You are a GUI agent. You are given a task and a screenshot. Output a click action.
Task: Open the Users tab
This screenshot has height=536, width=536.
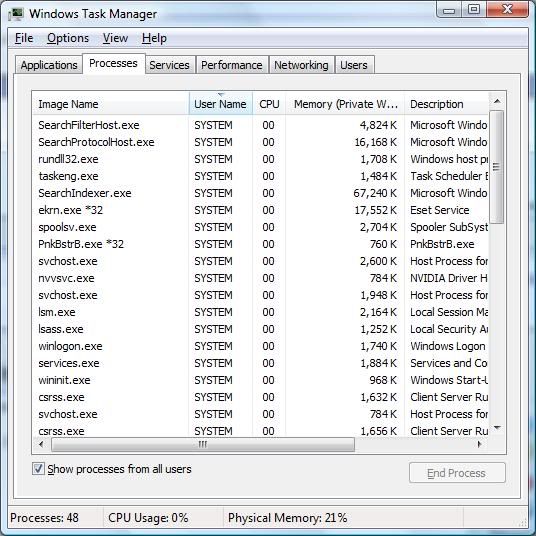click(x=354, y=65)
